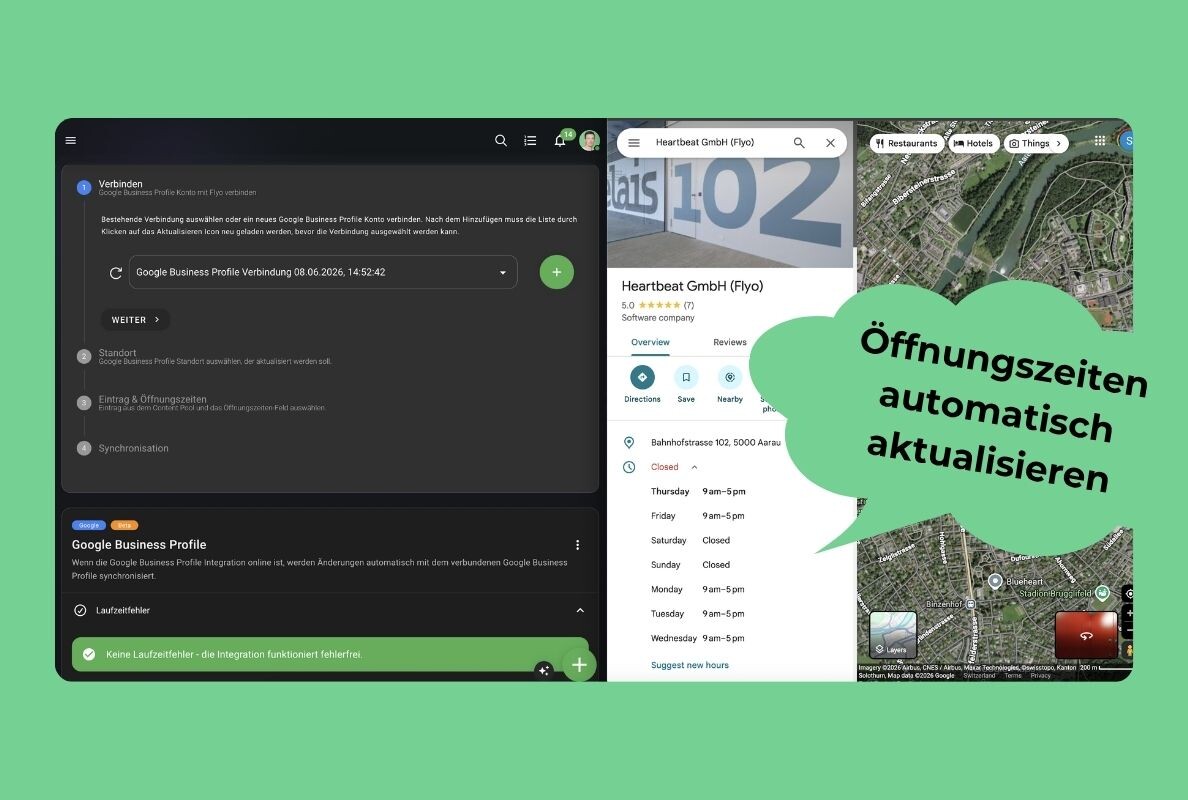Clear the Maps search with X icon
Image resolution: width=1188 pixels, height=800 pixels.
click(x=830, y=142)
